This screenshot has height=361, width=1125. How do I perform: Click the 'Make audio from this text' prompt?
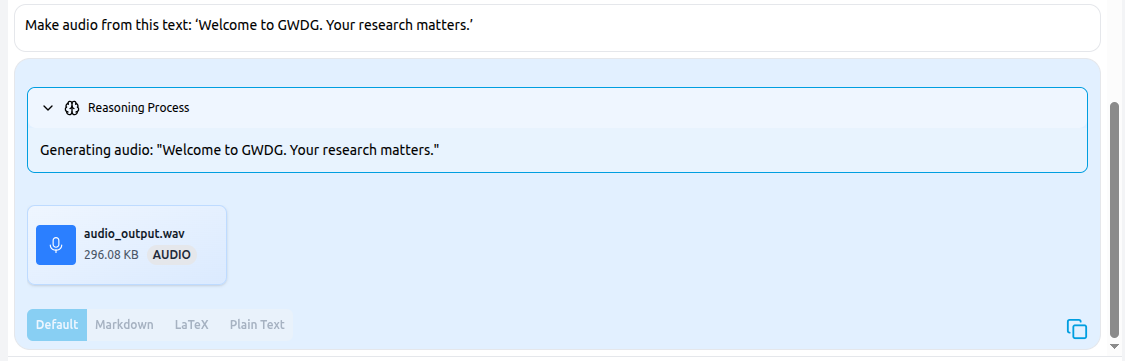point(249,26)
